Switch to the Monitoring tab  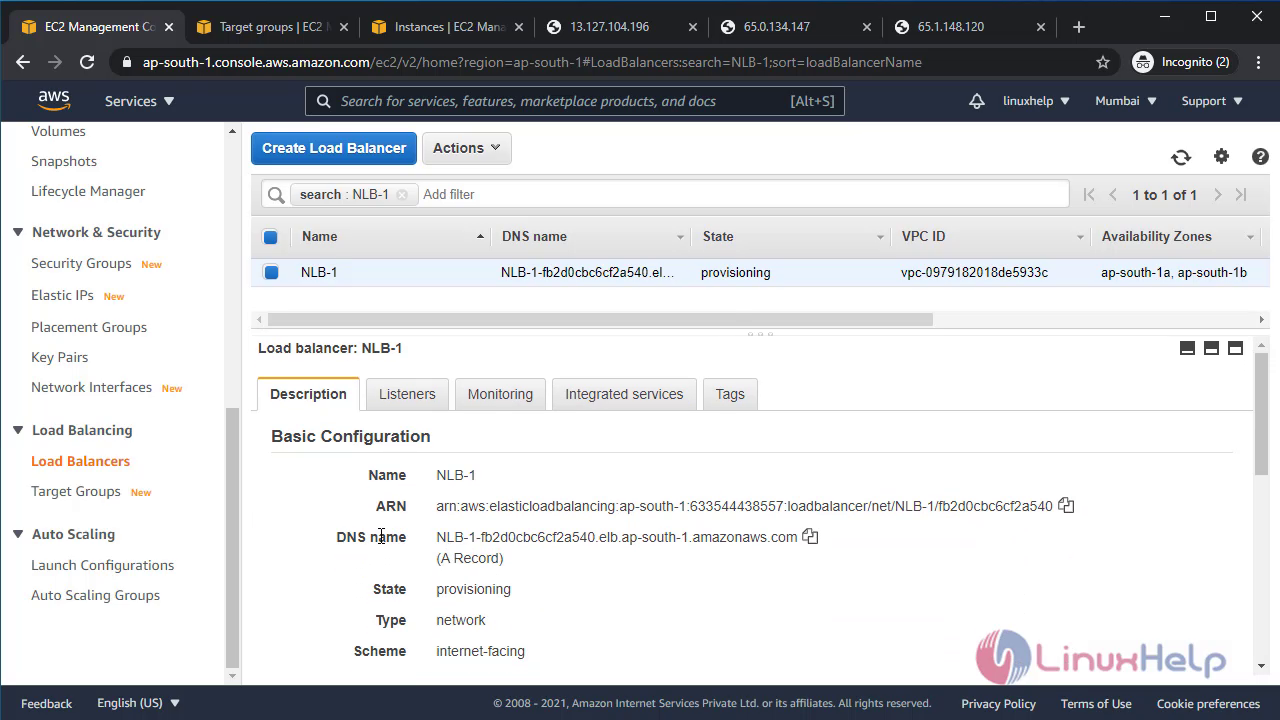500,394
